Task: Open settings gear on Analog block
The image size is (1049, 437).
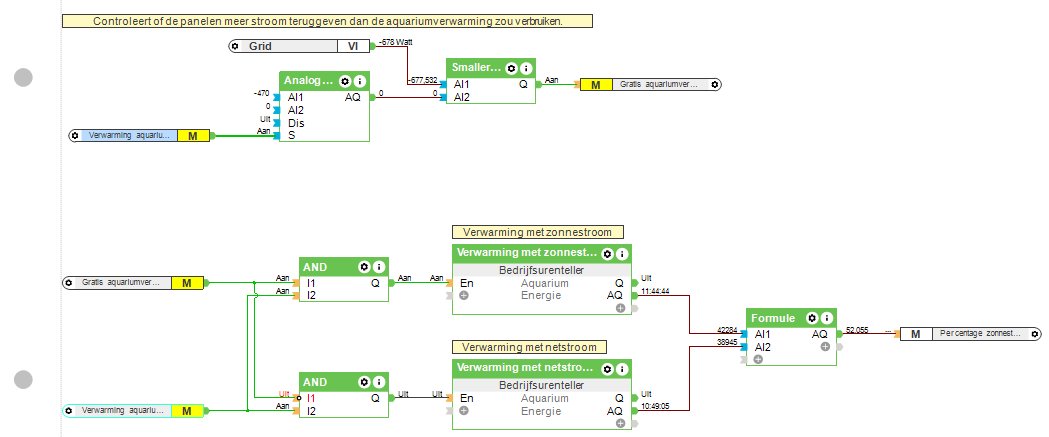Action: click(344, 81)
